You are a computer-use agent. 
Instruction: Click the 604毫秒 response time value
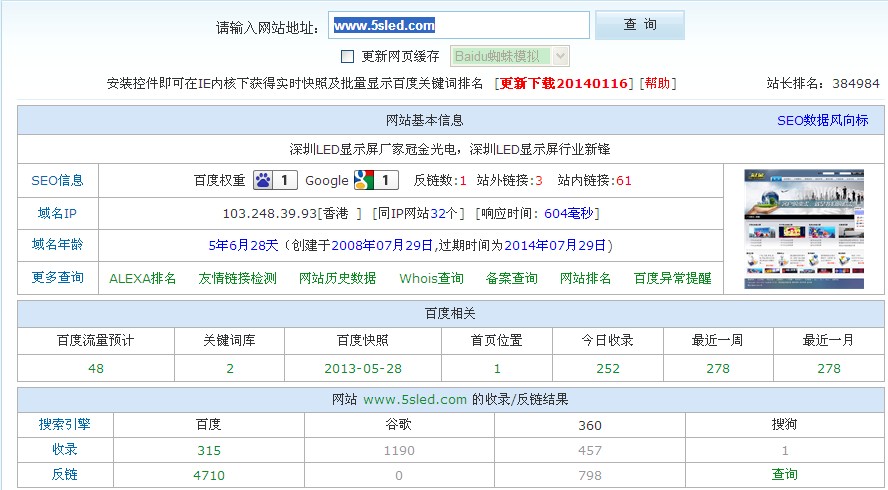tap(569, 214)
